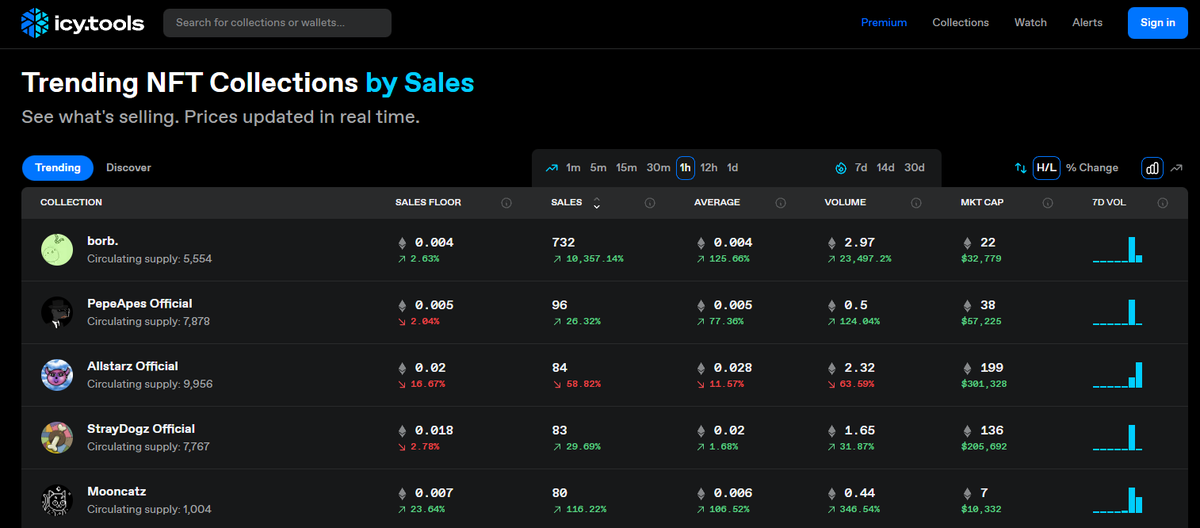Open the Mooncatz collection link
The width and height of the screenshot is (1200, 528).
117,492
